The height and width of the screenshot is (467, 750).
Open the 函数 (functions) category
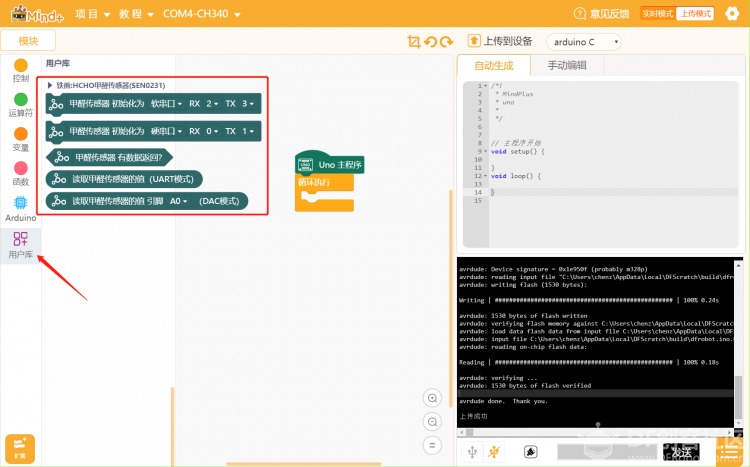[21, 174]
